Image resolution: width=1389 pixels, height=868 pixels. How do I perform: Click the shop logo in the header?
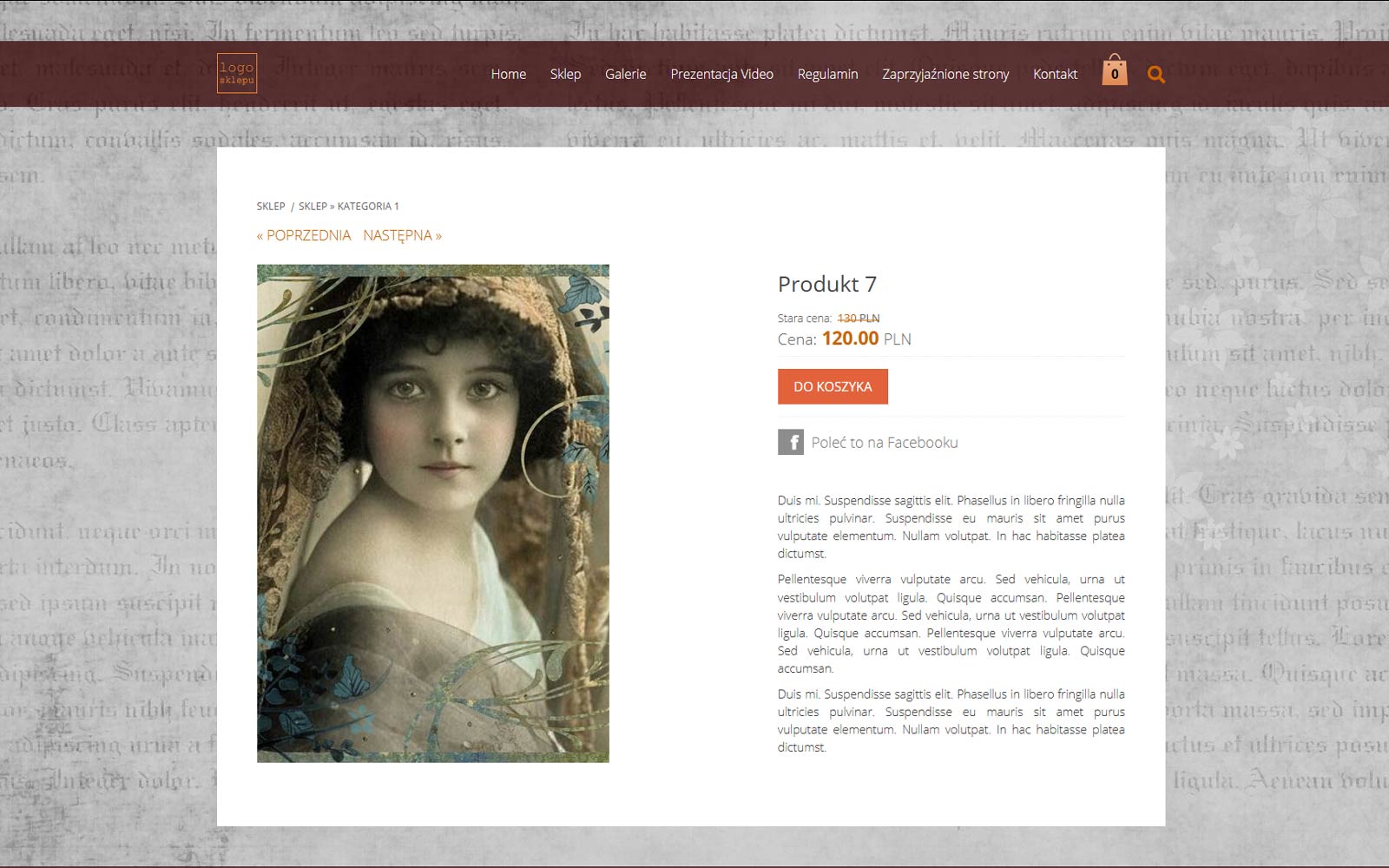point(237,73)
